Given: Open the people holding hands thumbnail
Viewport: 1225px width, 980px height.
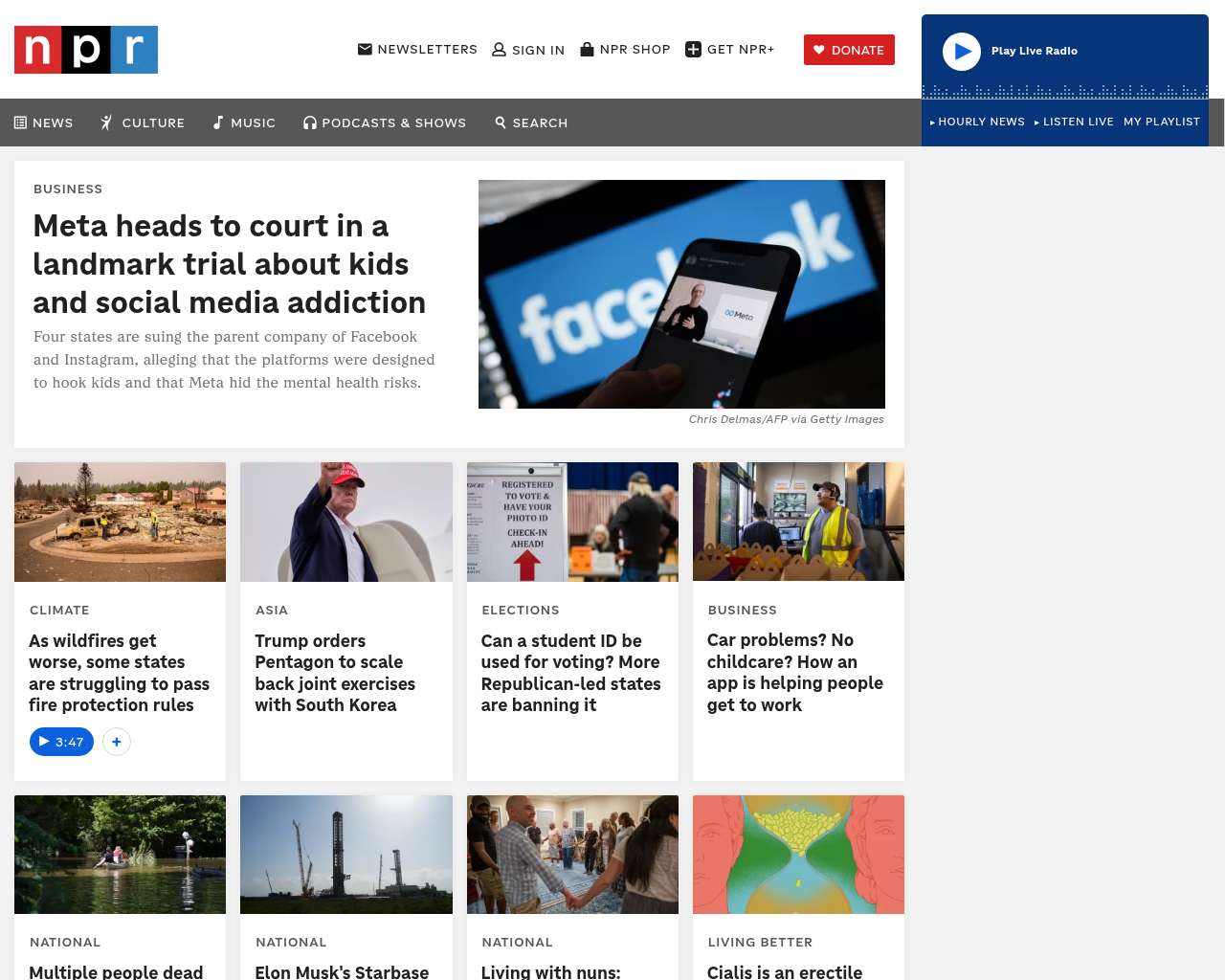Looking at the screenshot, I should click(572, 855).
